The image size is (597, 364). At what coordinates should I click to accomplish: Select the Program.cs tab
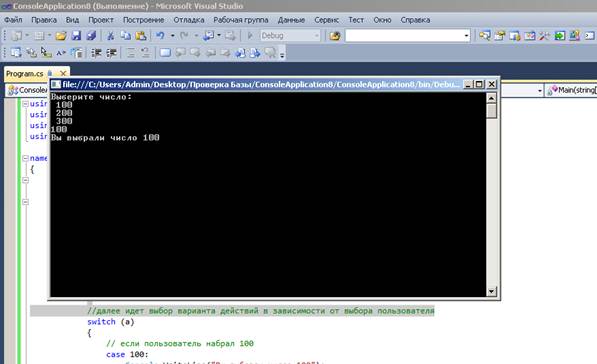pyautogui.click(x=25, y=73)
